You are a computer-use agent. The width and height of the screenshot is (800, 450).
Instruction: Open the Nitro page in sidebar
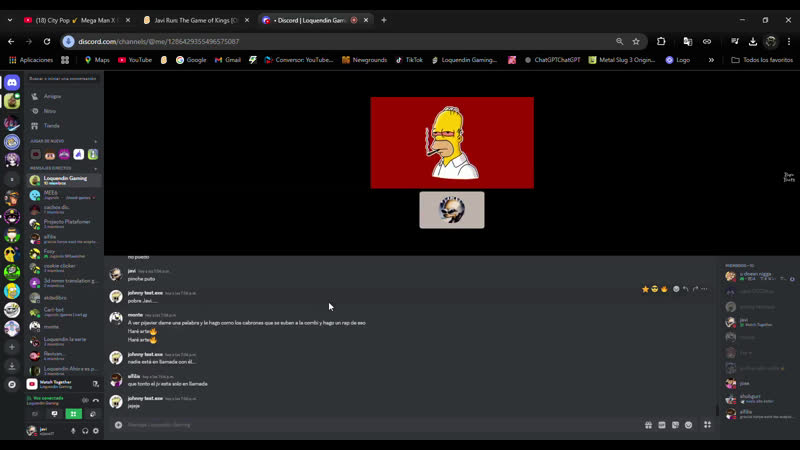pyautogui.click(x=49, y=111)
